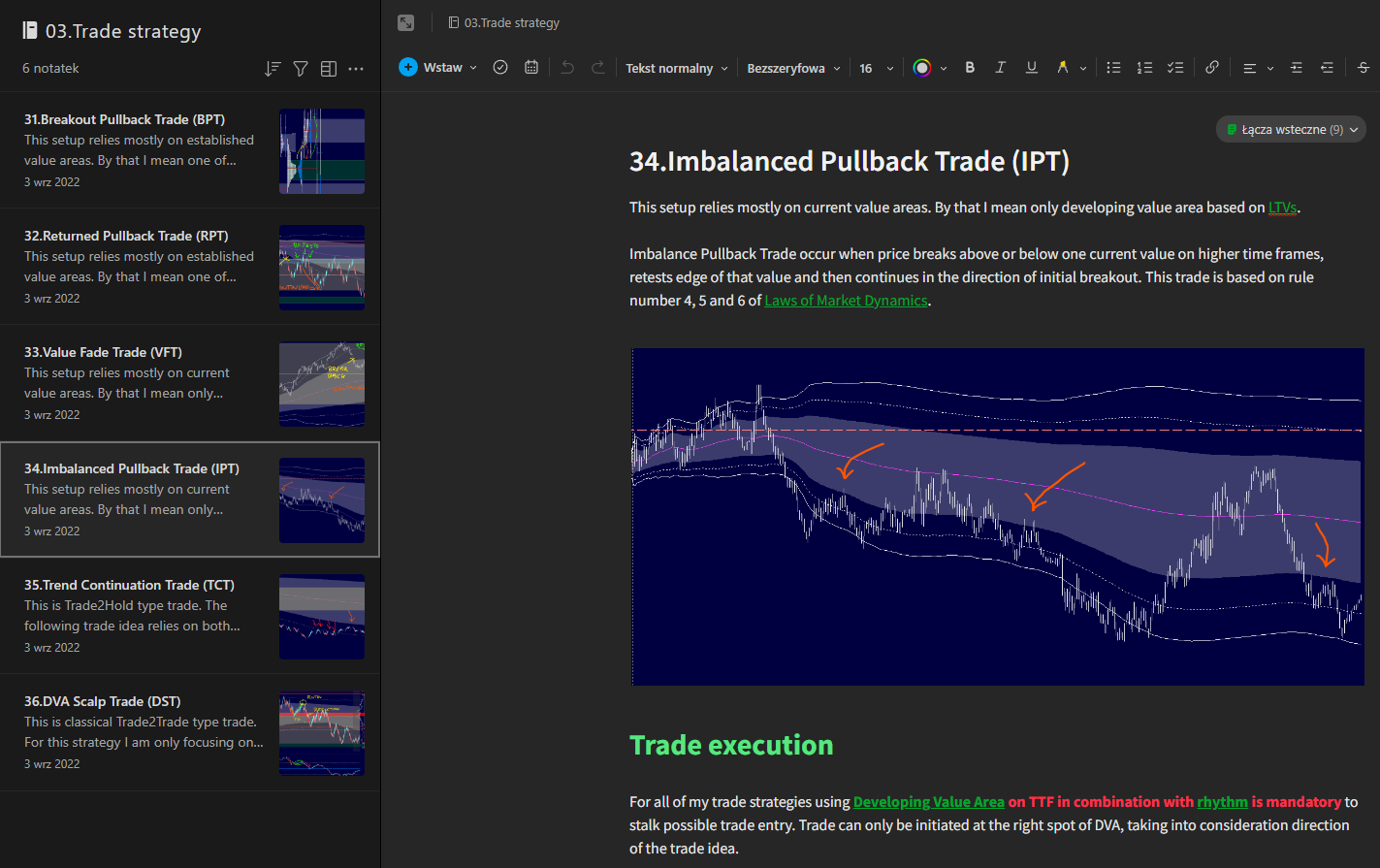Toggle italic text formatting
This screenshot has height=868, width=1380.
pos(1000,68)
